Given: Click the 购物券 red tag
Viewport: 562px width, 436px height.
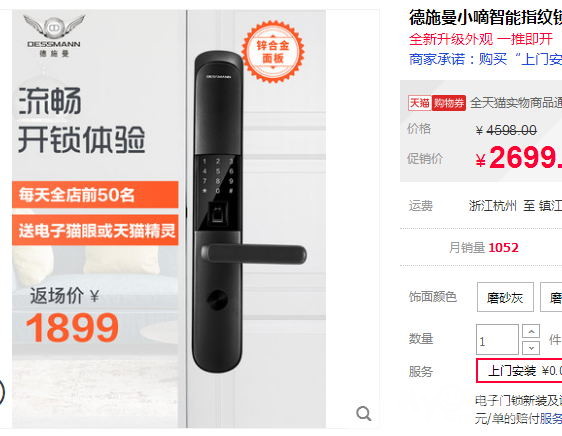Looking at the screenshot, I should (449, 103).
